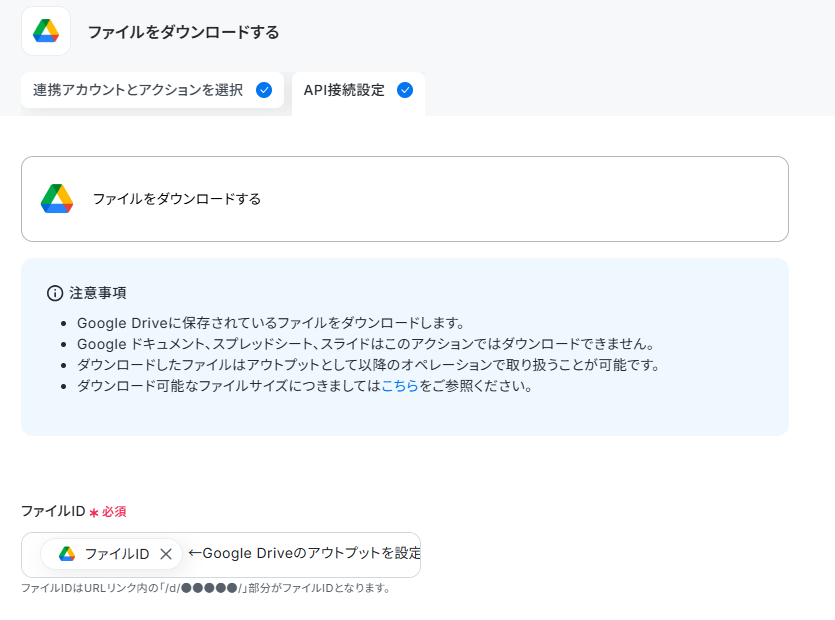Switch to the 連携アカウントとアクションを選択 tab
Screen dimensions: 835x620
pyautogui.click(x=152, y=90)
